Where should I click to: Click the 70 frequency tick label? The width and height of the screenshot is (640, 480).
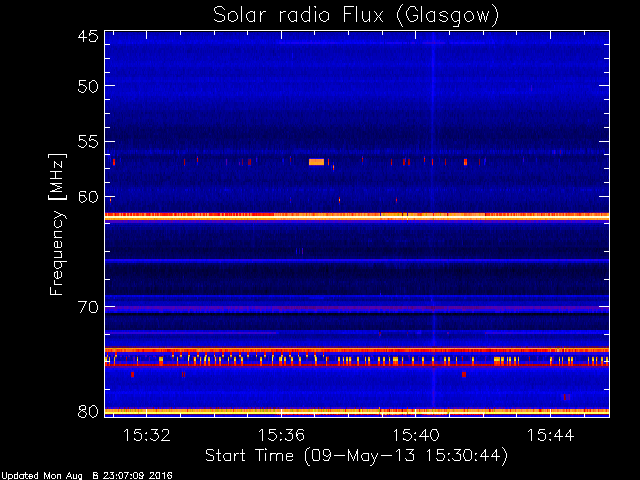coord(88,307)
